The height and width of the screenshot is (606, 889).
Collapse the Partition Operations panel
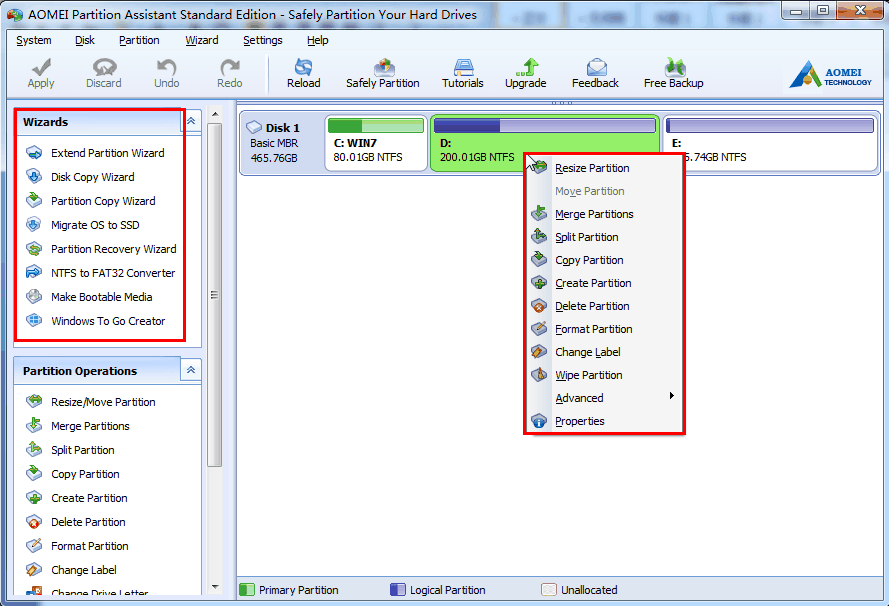[191, 370]
